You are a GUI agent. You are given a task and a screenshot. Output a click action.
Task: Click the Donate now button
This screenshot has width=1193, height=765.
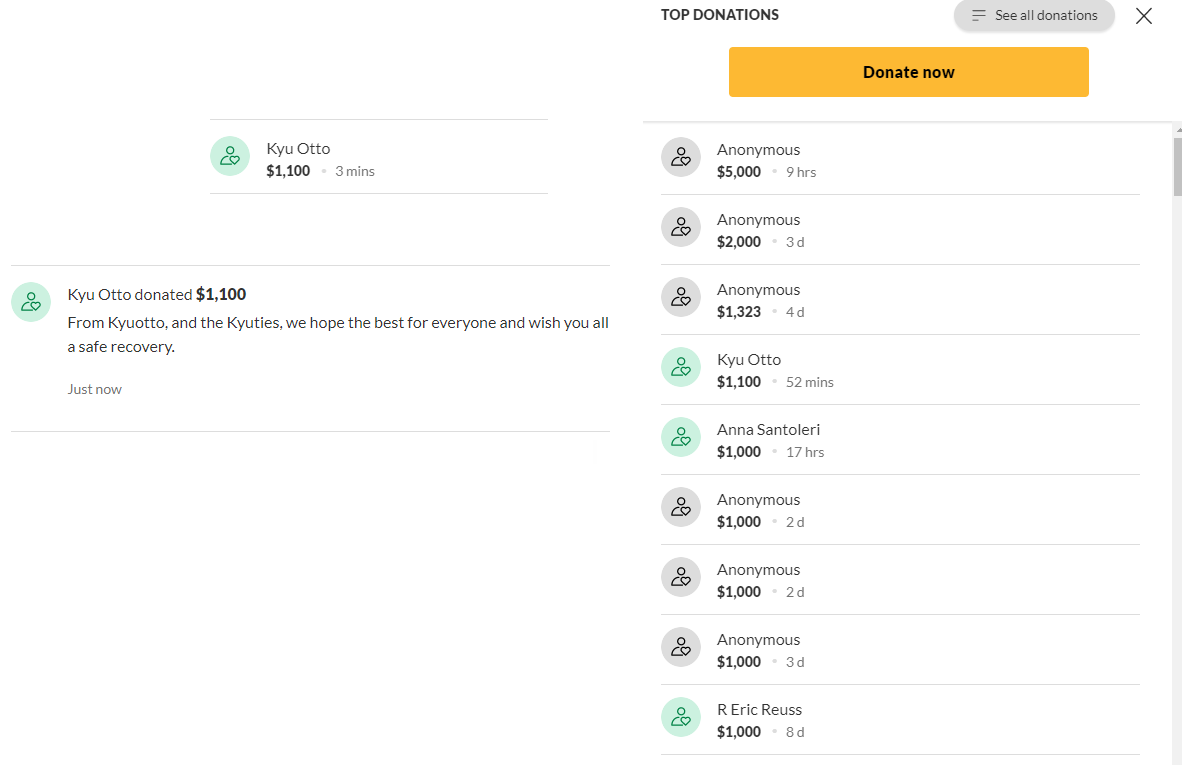click(908, 72)
